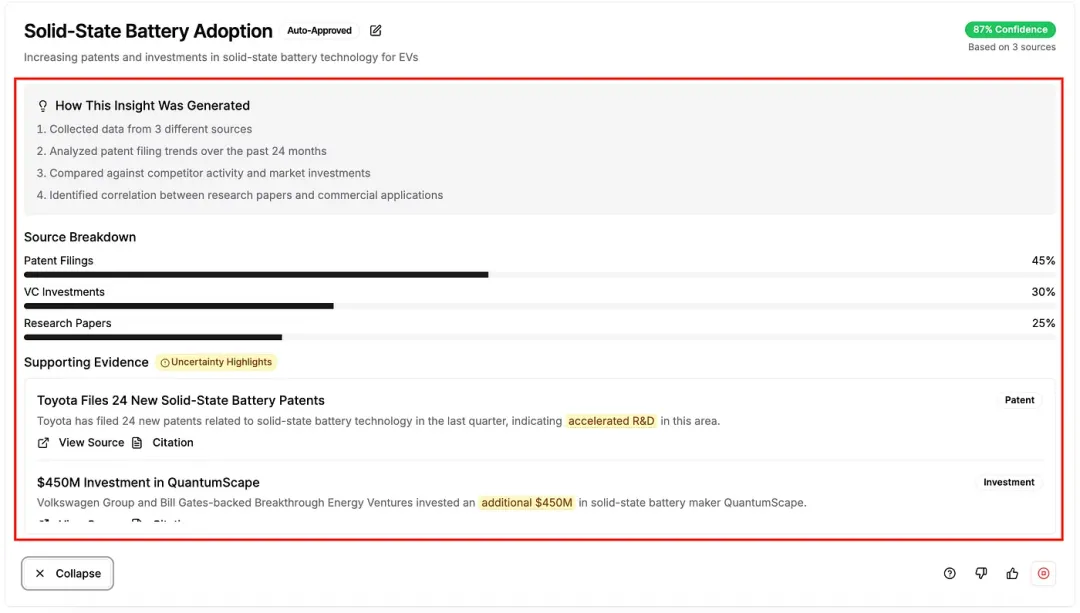
Task: Click the external link icon for Toyota source
Action: click(43, 442)
